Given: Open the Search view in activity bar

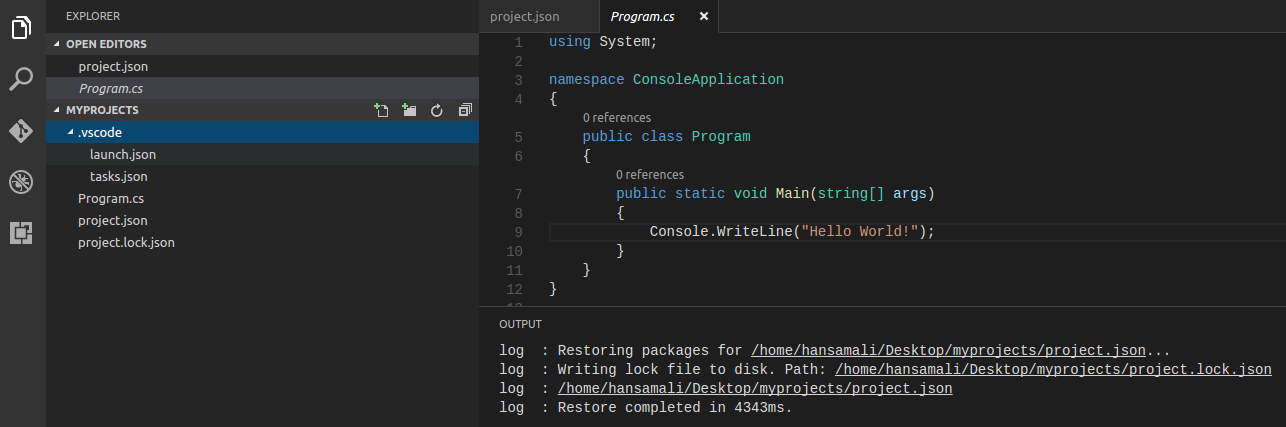Looking at the screenshot, I should pyautogui.click(x=22, y=79).
